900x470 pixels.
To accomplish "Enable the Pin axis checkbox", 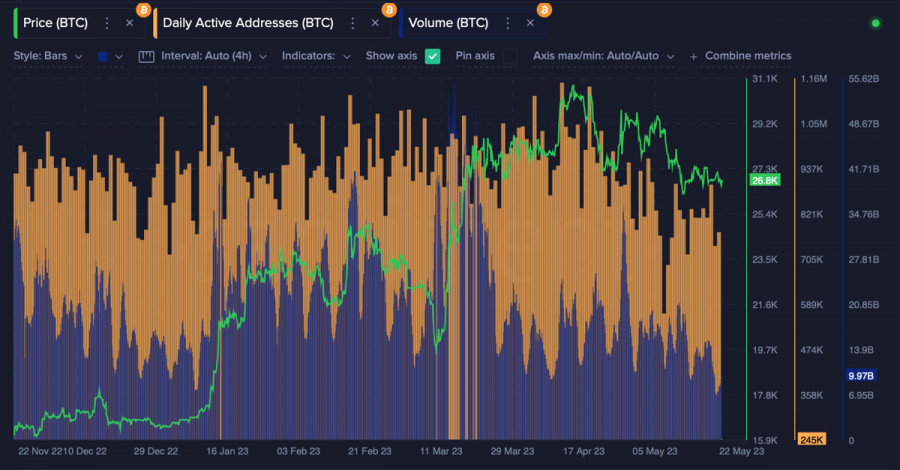I will pos(508,56).
